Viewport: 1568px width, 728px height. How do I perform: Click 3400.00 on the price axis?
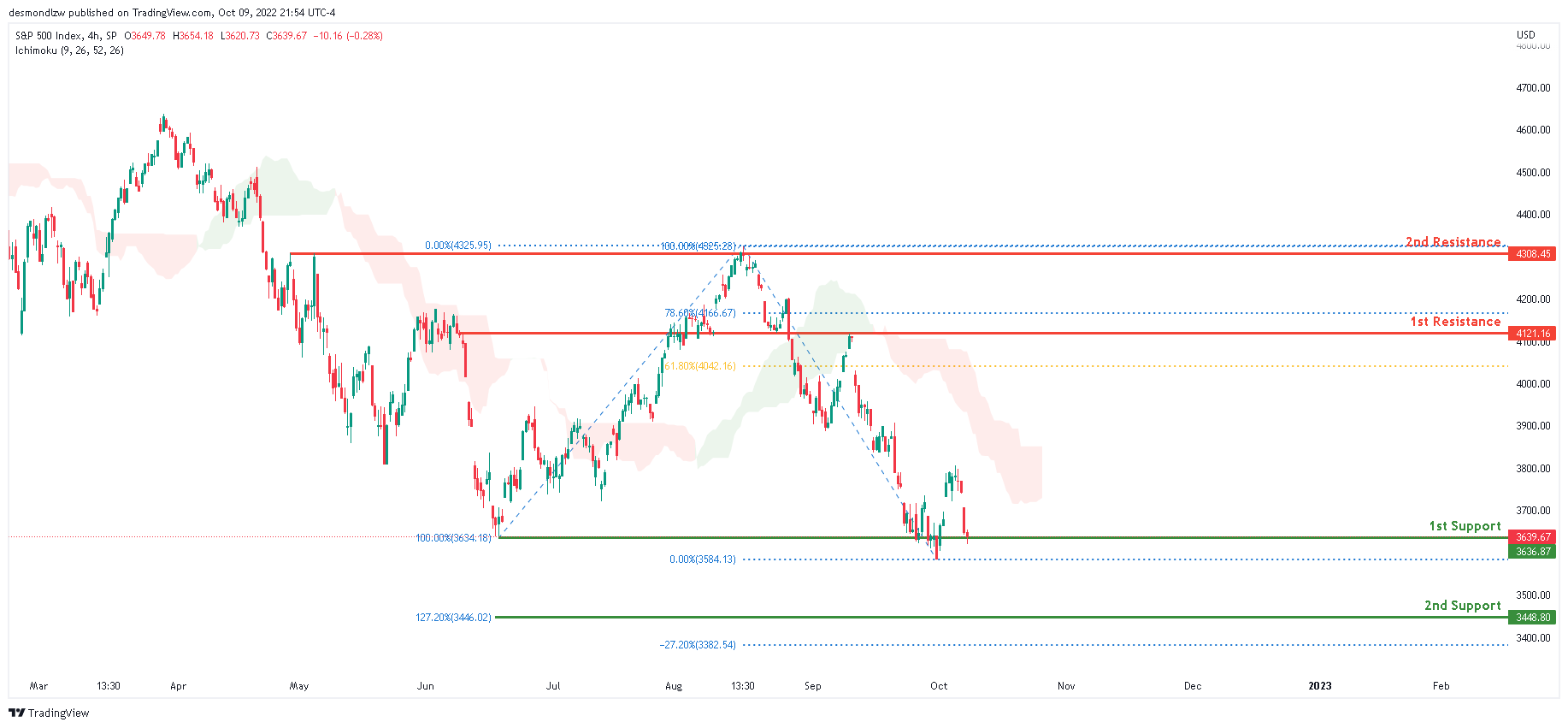pyautogui.click(x=1533, y=638)
